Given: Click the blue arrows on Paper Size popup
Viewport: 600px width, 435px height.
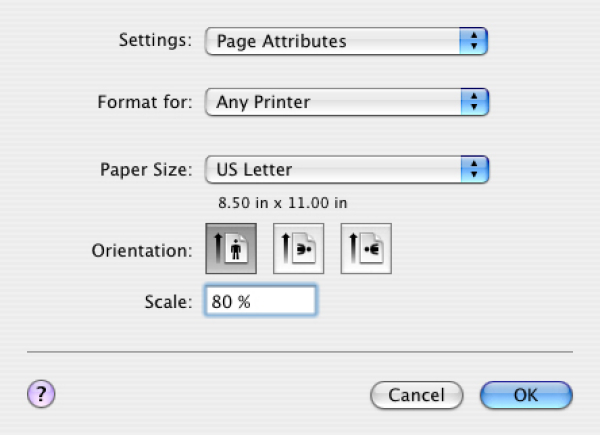Looking at the screenshot, I should pos(474,169).
